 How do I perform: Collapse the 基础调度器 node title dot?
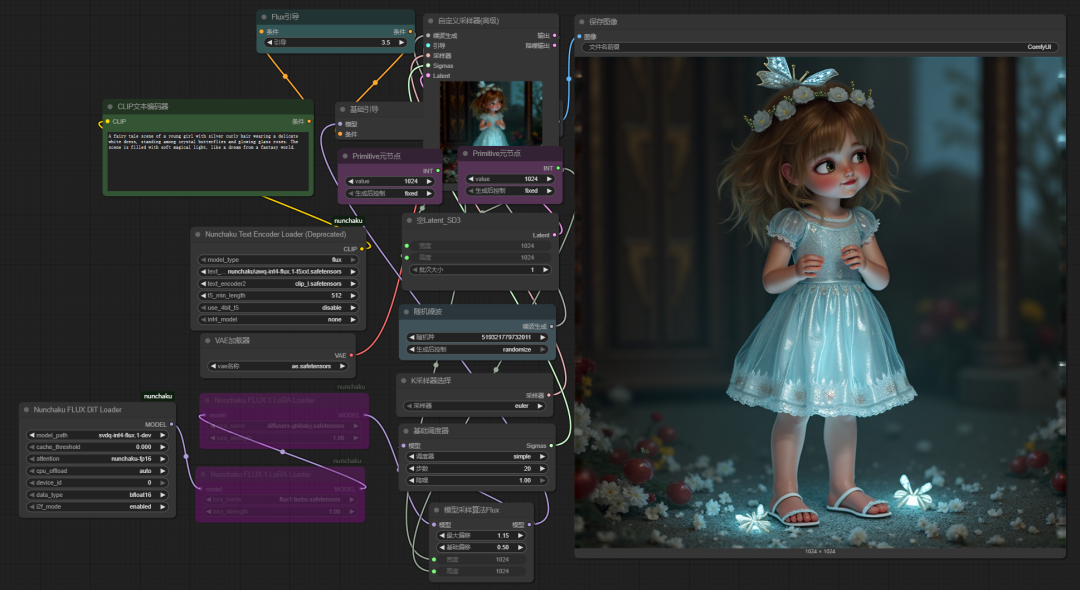click(x=406, y=431)
